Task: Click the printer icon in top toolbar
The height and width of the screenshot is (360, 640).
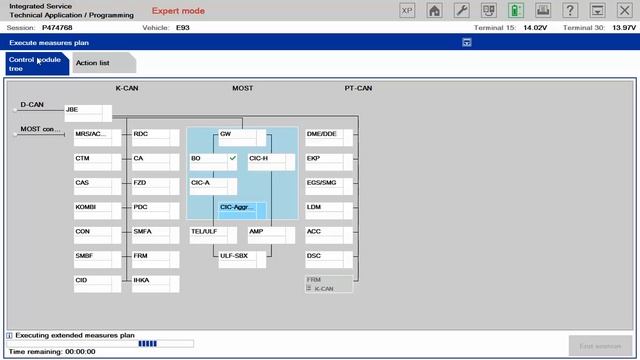Action: (x=543, y=10)
